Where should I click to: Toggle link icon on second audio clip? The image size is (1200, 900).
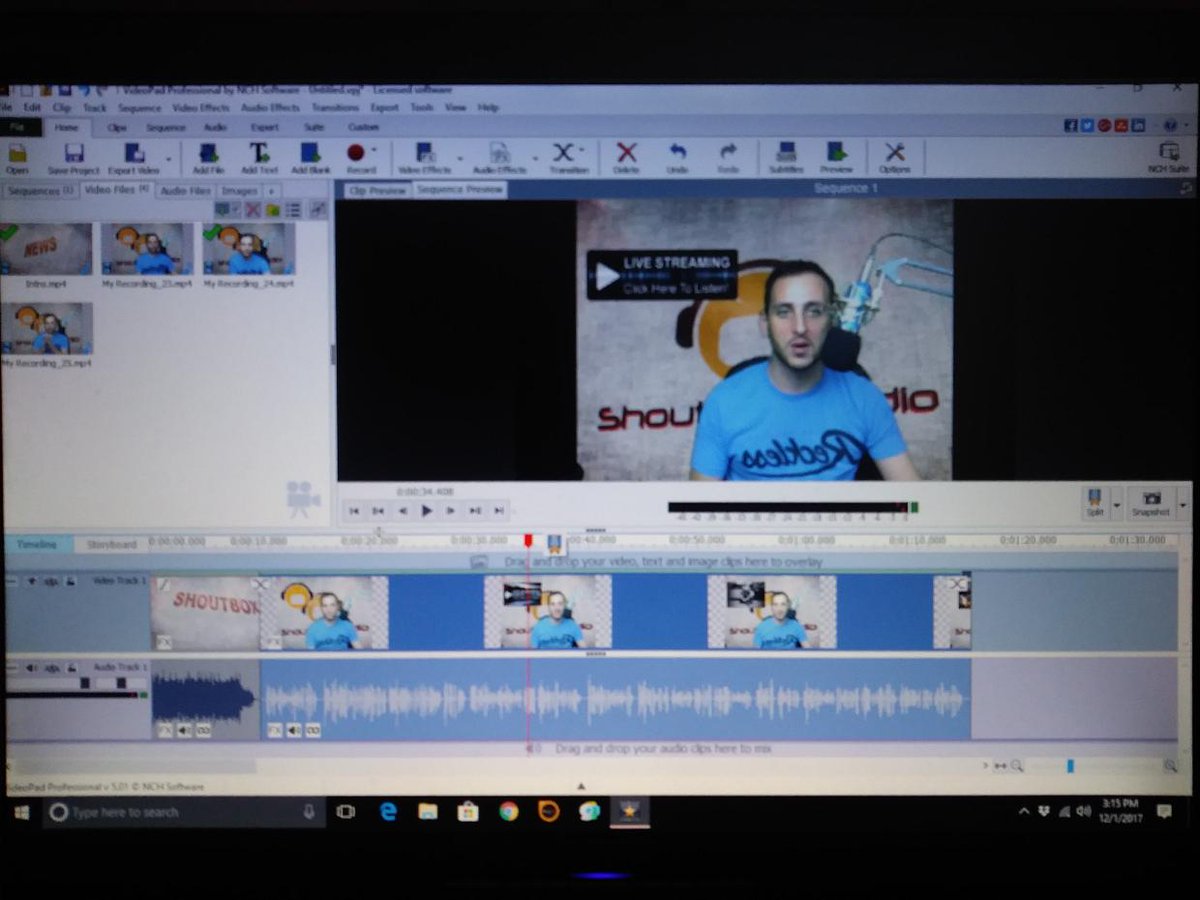coord(313,731)
